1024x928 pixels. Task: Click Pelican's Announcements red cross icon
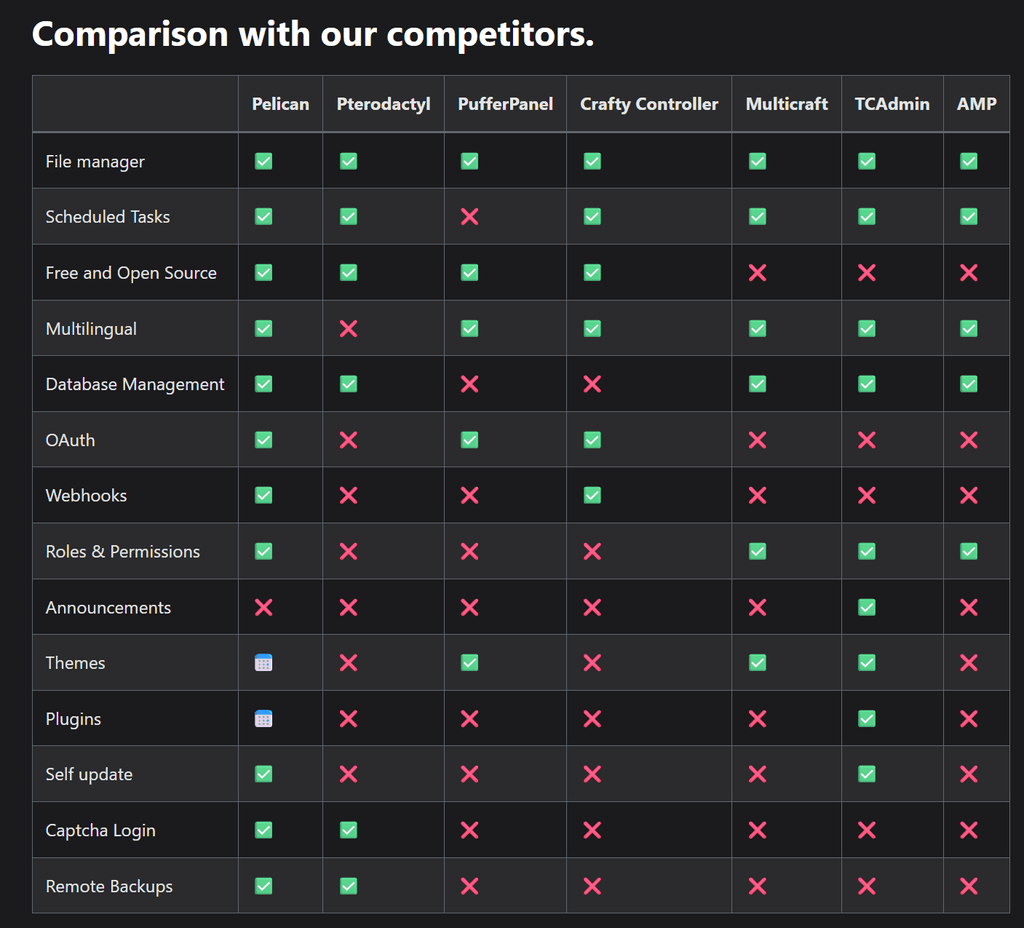click(x=264, y=607)
